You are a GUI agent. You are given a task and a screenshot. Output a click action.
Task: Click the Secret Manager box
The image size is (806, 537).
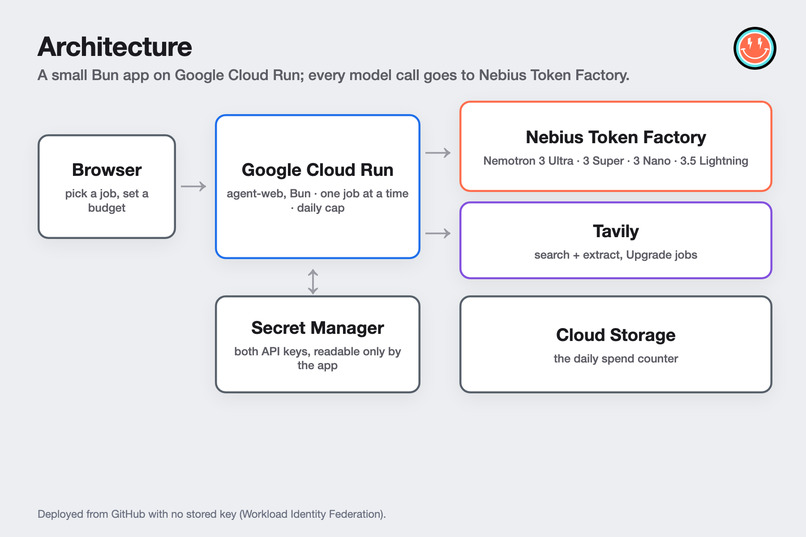click(x=318, y=344)
